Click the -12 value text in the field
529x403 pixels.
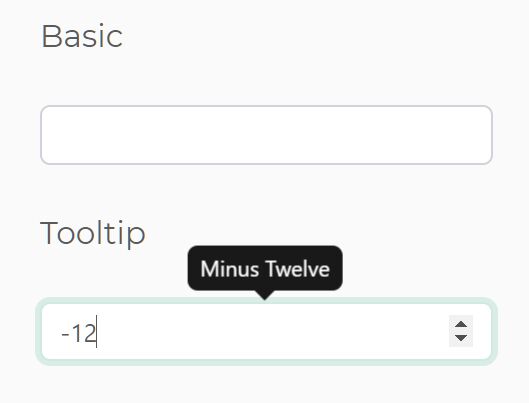click(x=79, y=333)
